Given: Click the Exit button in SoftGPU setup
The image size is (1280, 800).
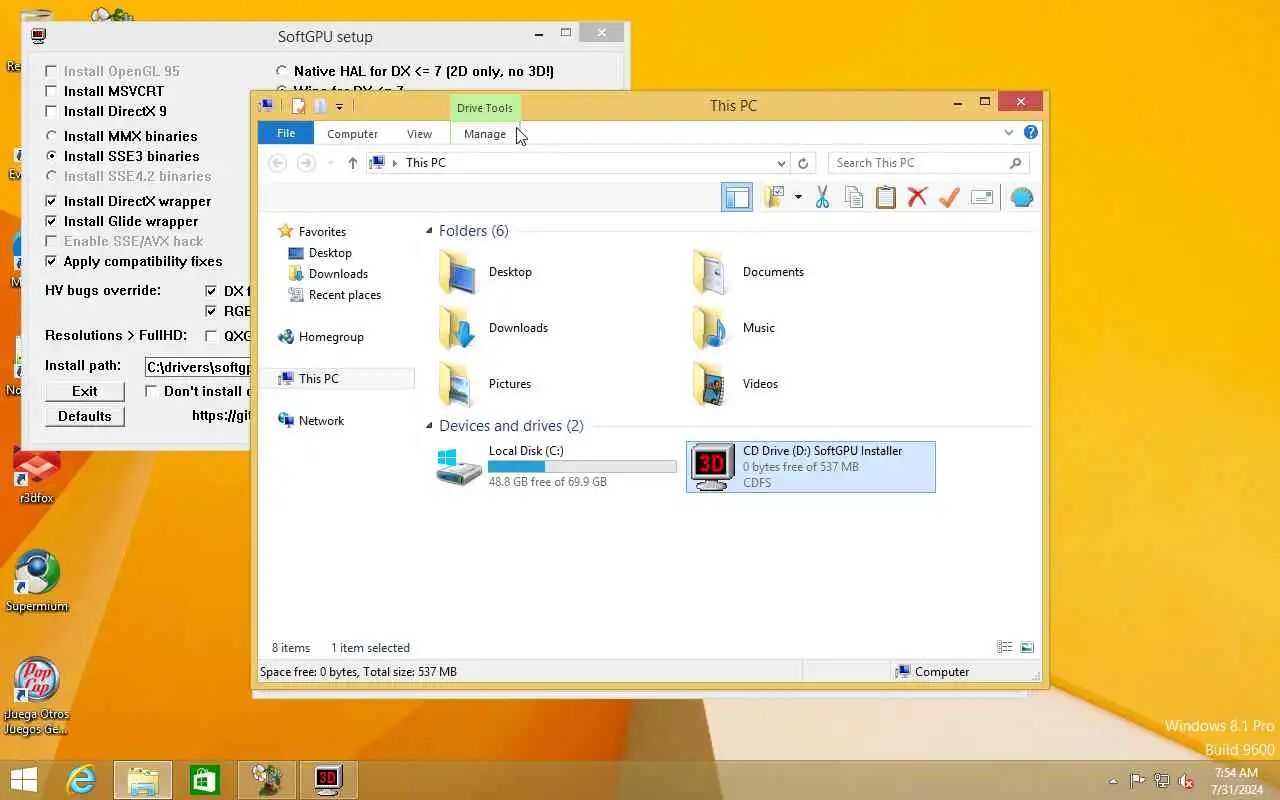Looking at the screenshot, I should click(x=85, y=391).
